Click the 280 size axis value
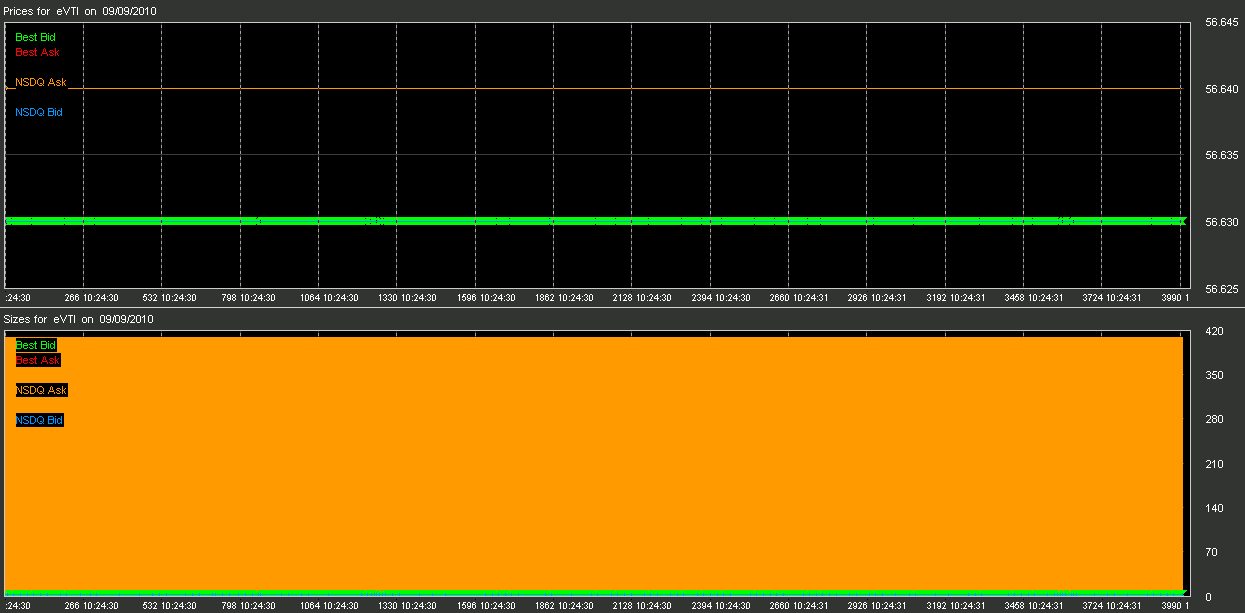 [1215, 419]
